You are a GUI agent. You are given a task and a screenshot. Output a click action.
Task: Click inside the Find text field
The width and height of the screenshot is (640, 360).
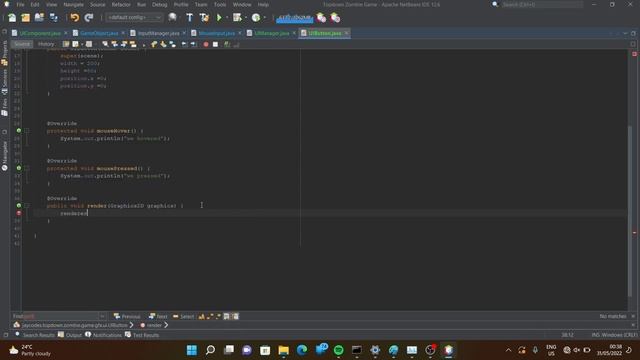[x=60, y=316]
